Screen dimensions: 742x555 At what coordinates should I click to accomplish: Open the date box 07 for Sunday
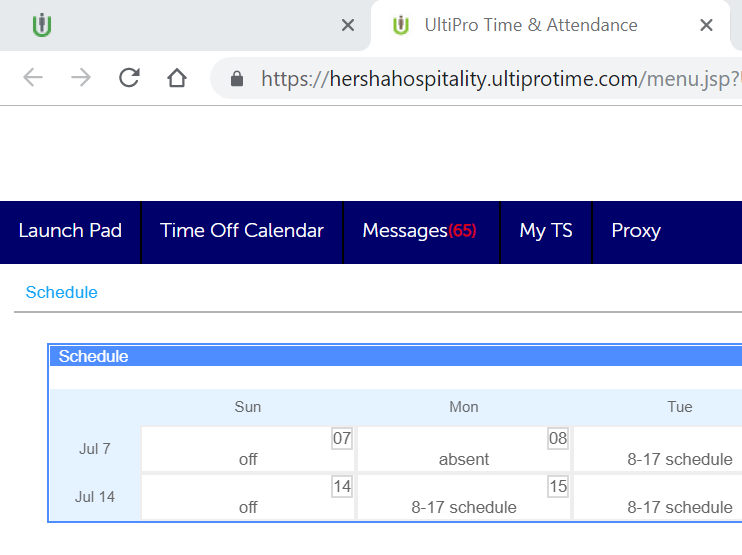point(342,438)
